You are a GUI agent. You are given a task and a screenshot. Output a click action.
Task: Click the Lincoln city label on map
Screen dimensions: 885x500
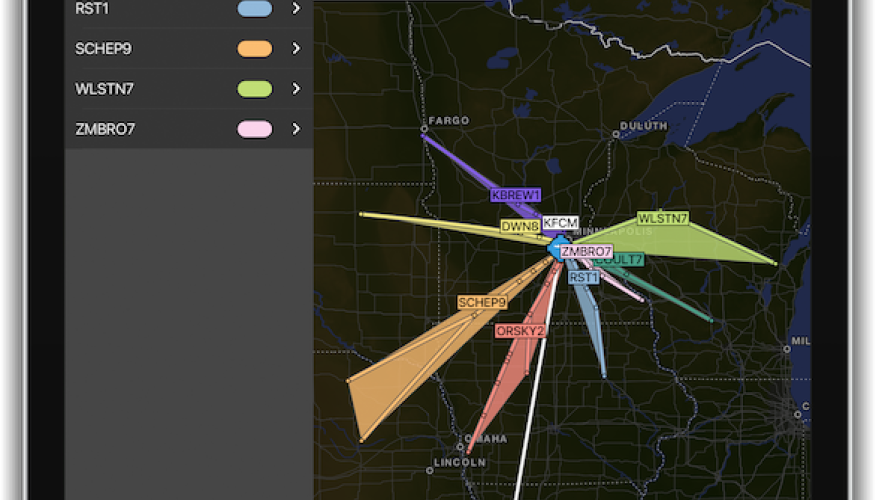[459, 463]
